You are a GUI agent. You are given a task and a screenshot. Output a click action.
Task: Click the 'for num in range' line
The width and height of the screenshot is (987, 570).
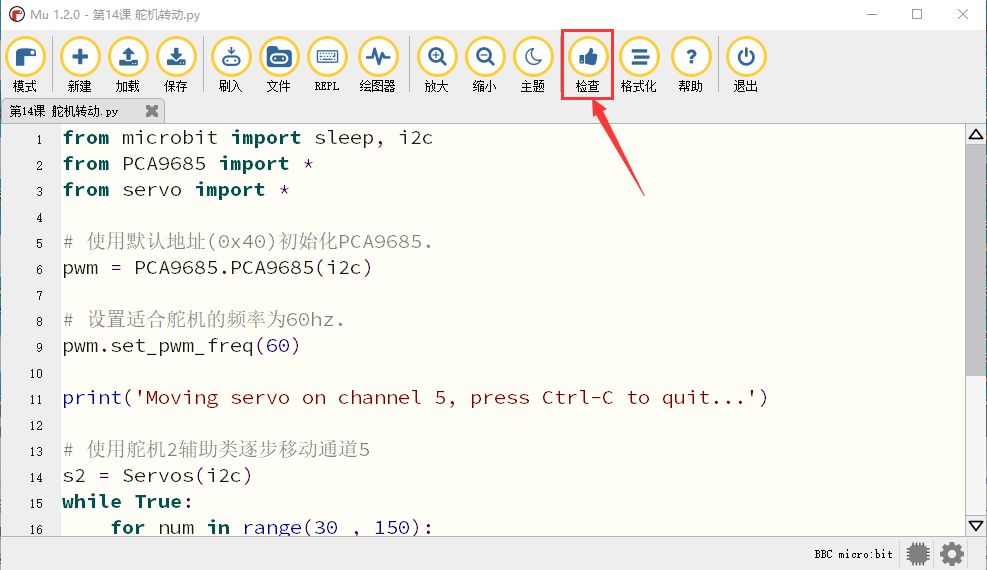[x=271, y=527]
